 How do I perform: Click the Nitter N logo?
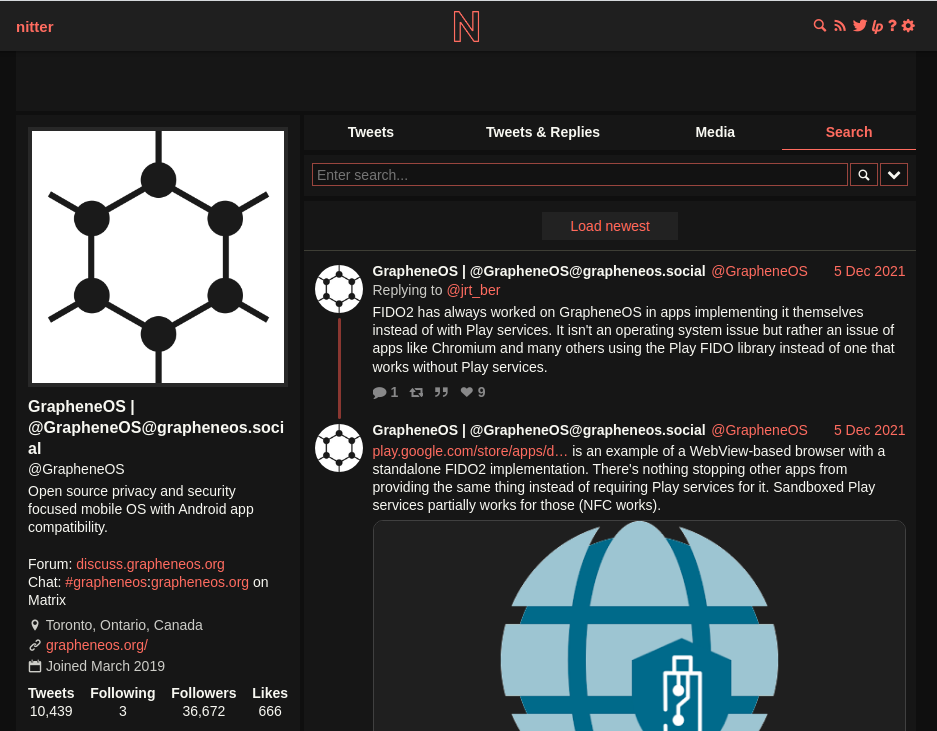pos(466,26)
